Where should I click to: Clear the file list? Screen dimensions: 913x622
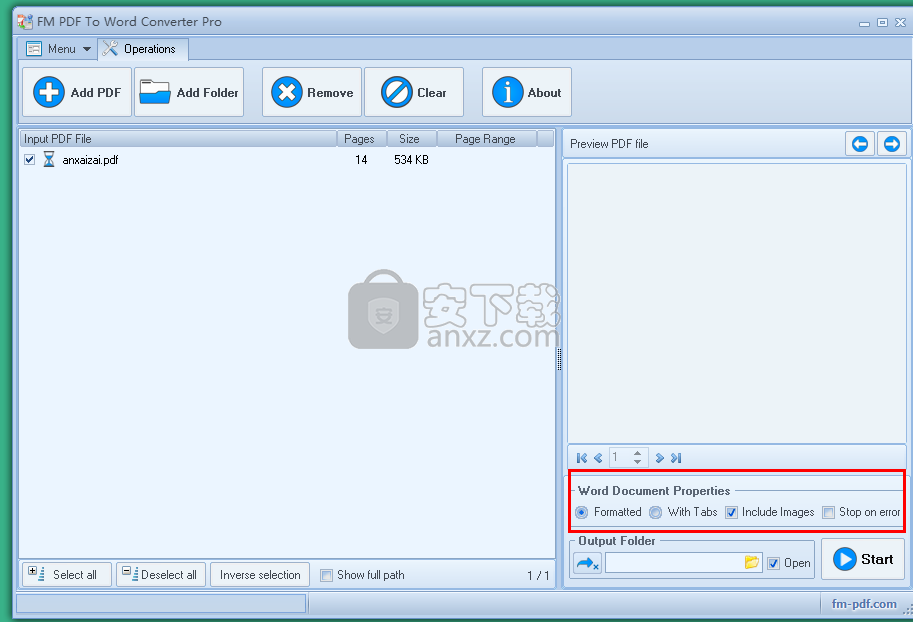point(414,92)
